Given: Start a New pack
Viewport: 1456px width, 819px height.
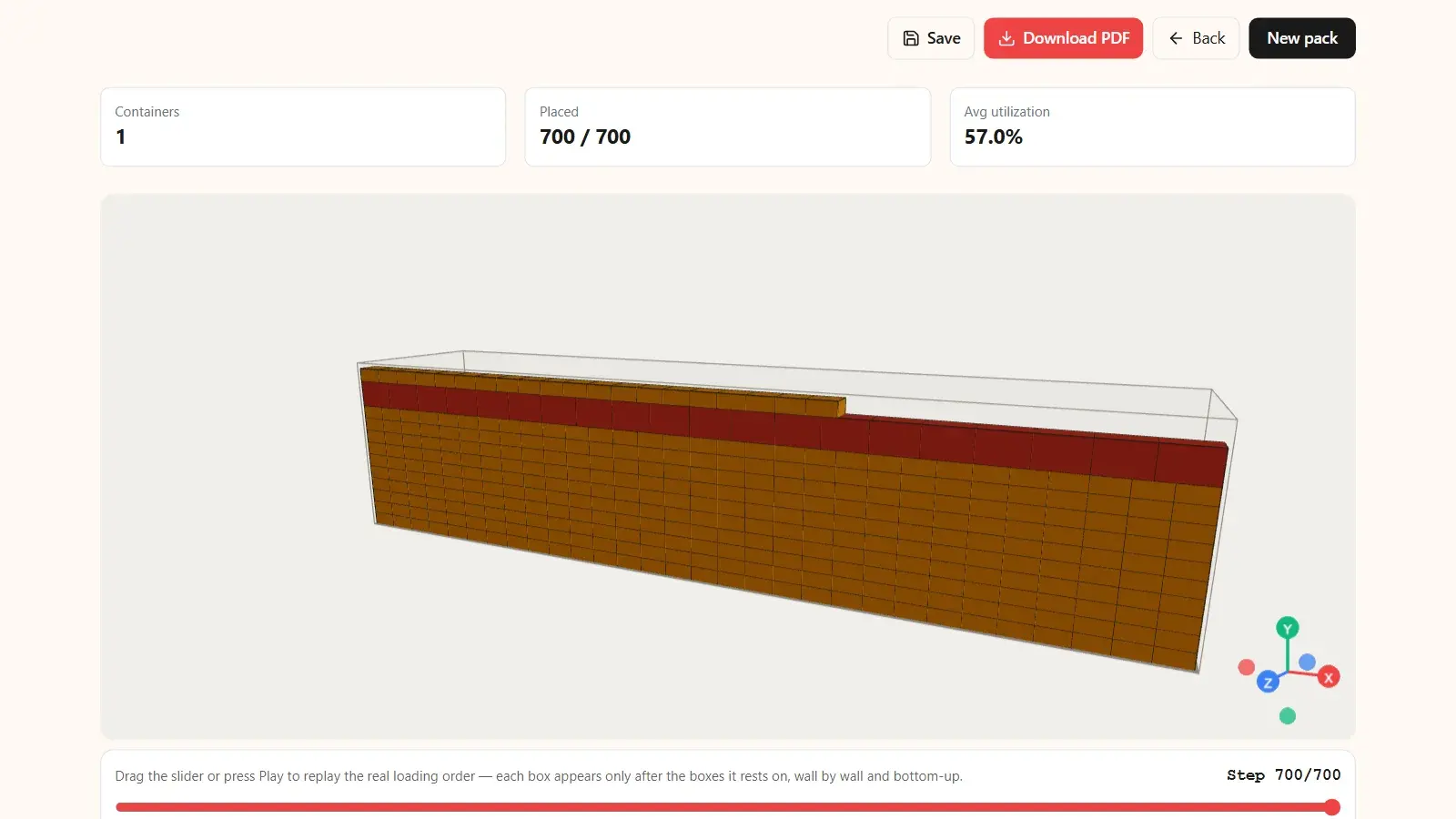Looking at the screenshot, I should pos(1302,38).
